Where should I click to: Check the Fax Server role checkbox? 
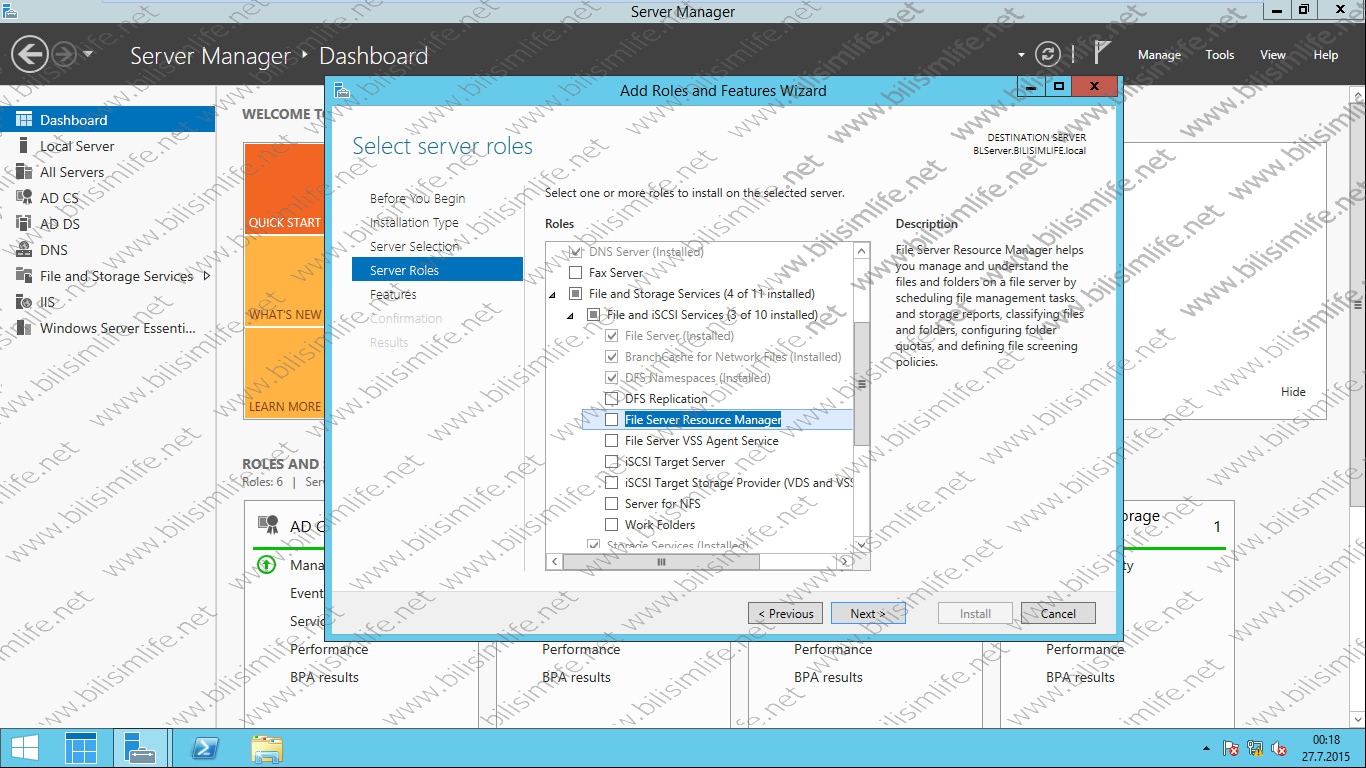[x=575, y=273]
